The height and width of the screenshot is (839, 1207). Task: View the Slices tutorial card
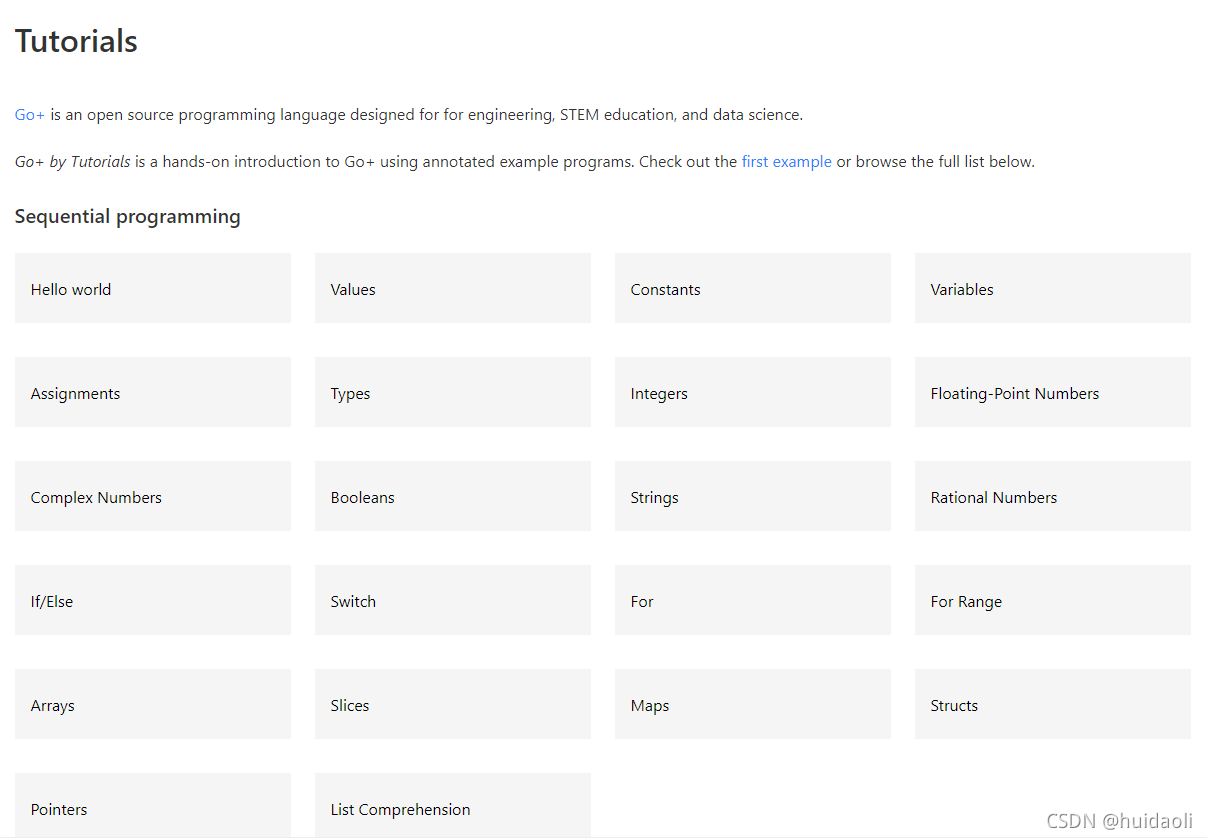(453, 704)
